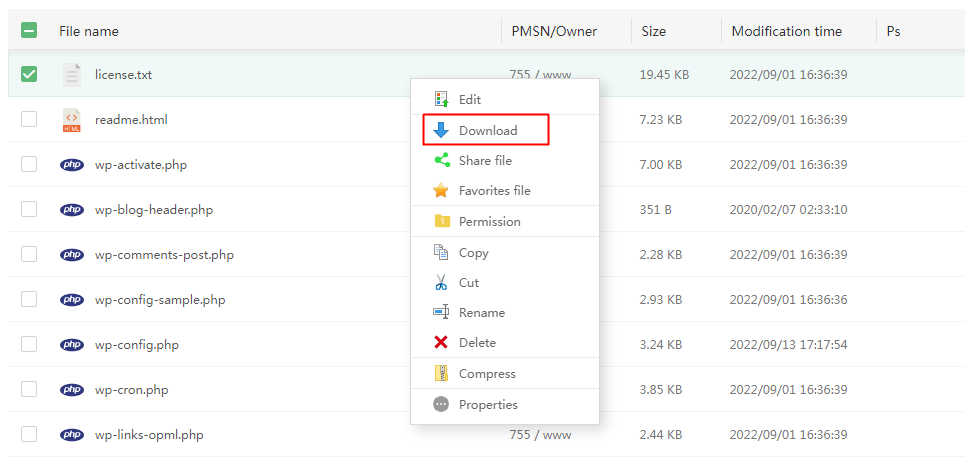The height and width of the screenshot is (461, 965).
Task: Choose Rename from the context menu
Action: (481, 312)
